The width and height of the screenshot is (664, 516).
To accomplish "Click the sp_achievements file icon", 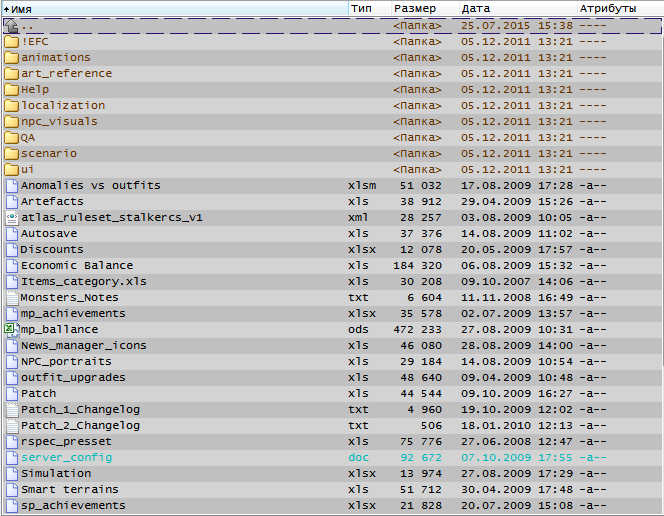I will 12,506.
